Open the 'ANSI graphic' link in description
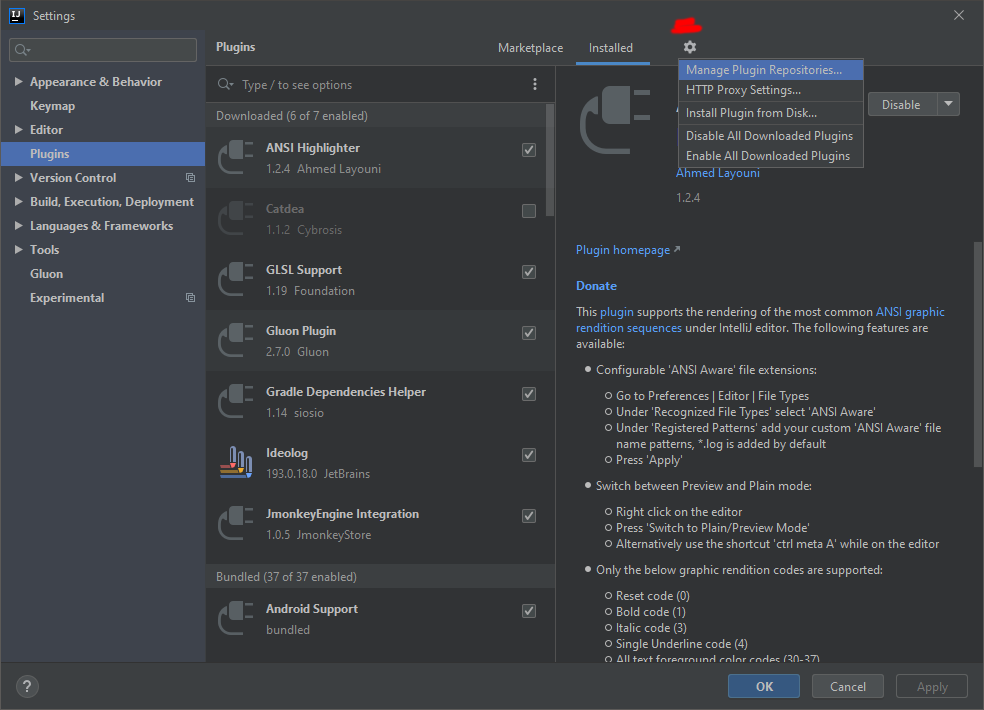This screenshot has width=984, height=710. click(x=910, y=312)
